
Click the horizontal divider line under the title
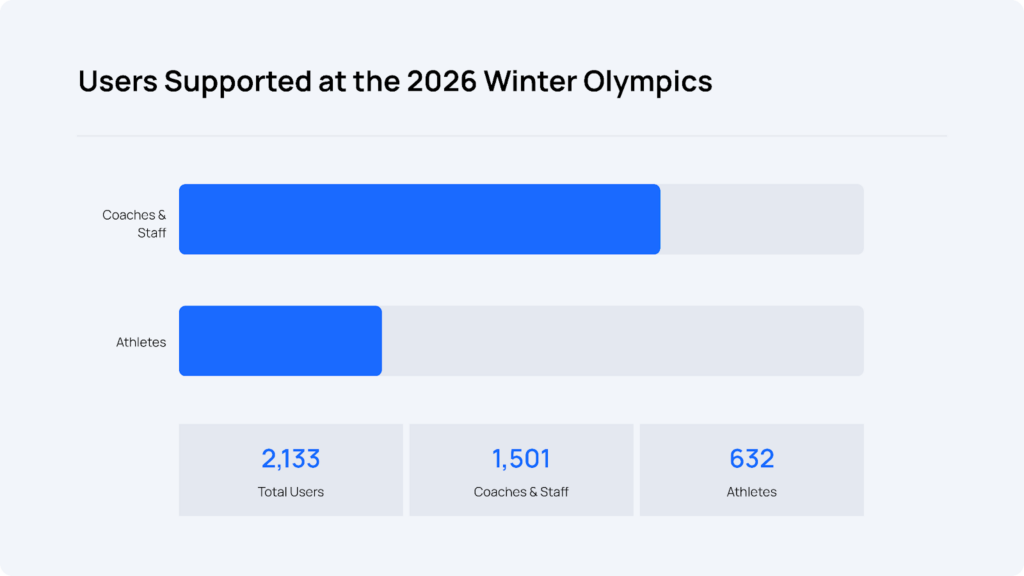tap(512, 136)
